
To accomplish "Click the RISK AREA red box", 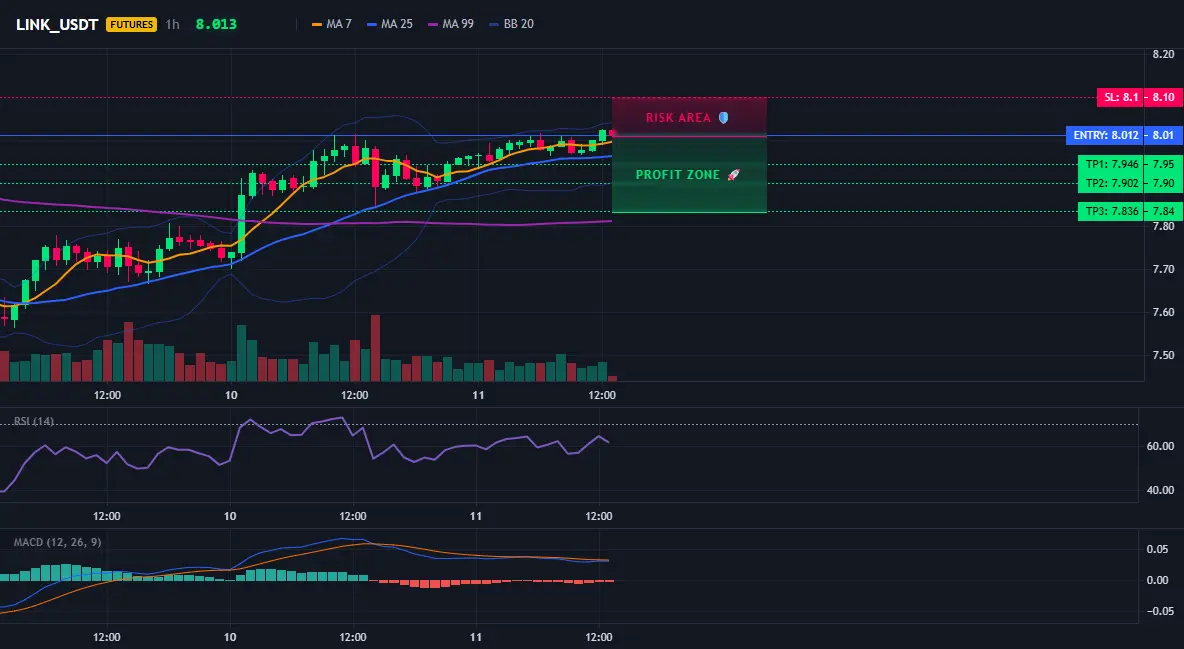I will [x=689, y=117].
